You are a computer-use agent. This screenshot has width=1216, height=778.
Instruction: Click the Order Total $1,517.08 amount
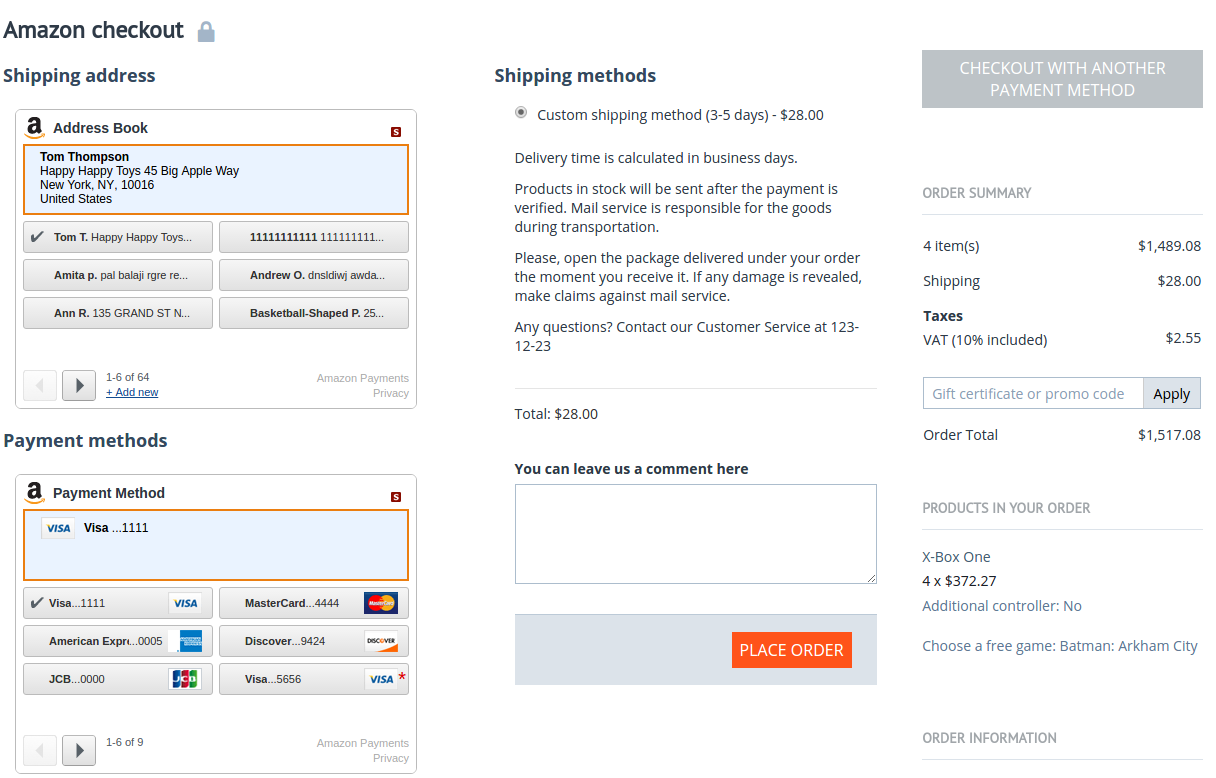[1169, 435]
